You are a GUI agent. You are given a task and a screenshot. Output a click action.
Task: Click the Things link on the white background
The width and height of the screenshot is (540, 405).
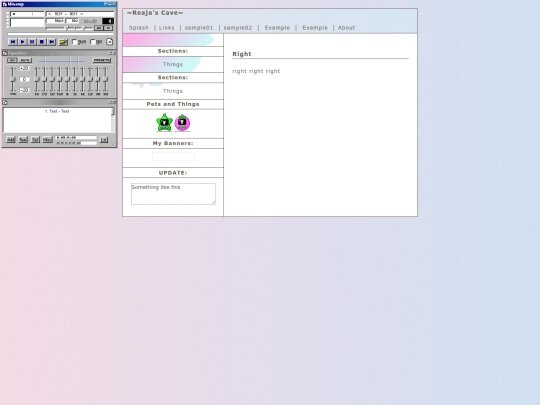[x=173, y=91]
